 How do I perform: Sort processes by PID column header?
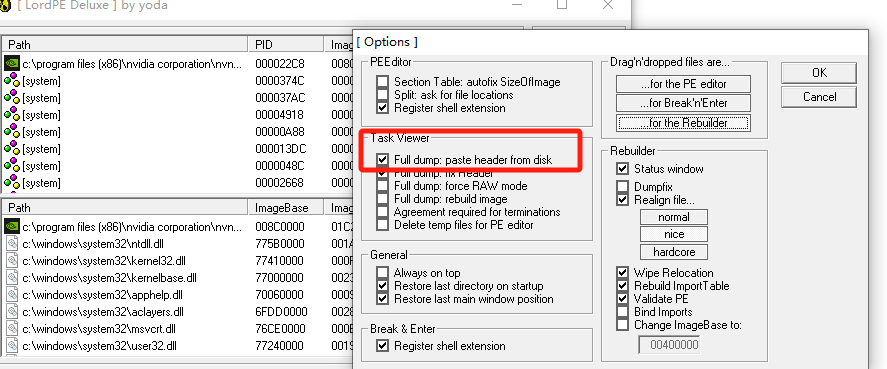286,44
